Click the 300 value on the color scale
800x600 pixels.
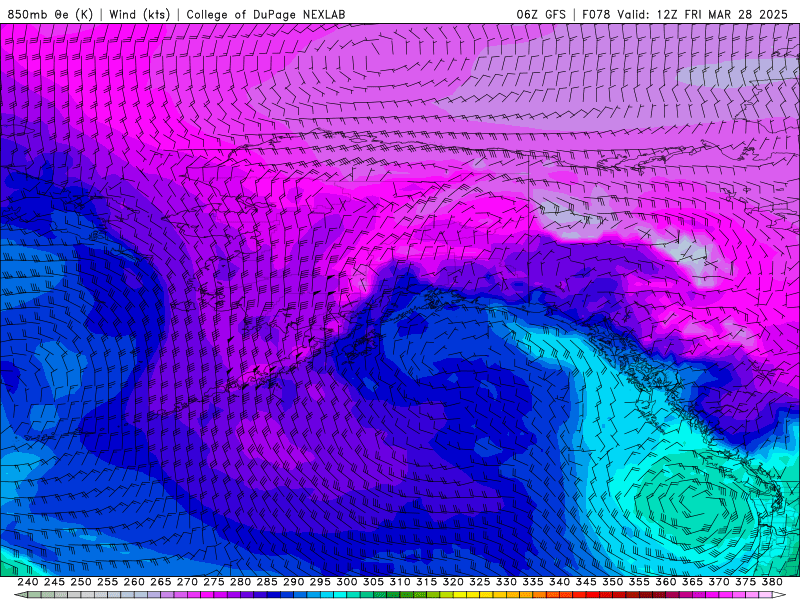pos(346,582)
